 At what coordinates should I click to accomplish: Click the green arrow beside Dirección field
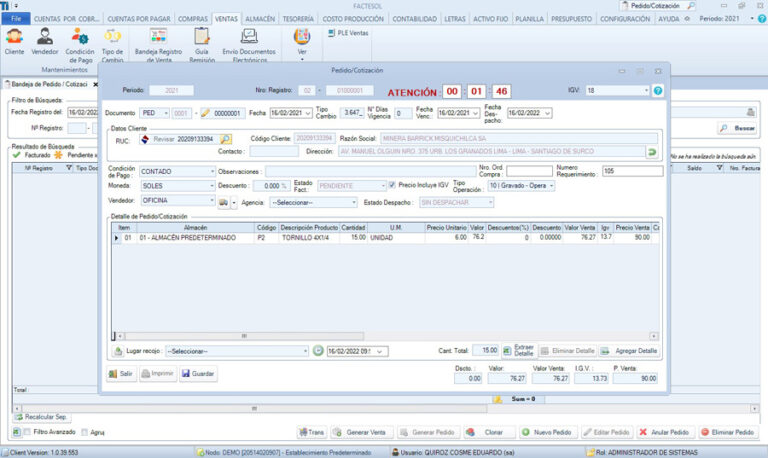[x=652, y=152]
